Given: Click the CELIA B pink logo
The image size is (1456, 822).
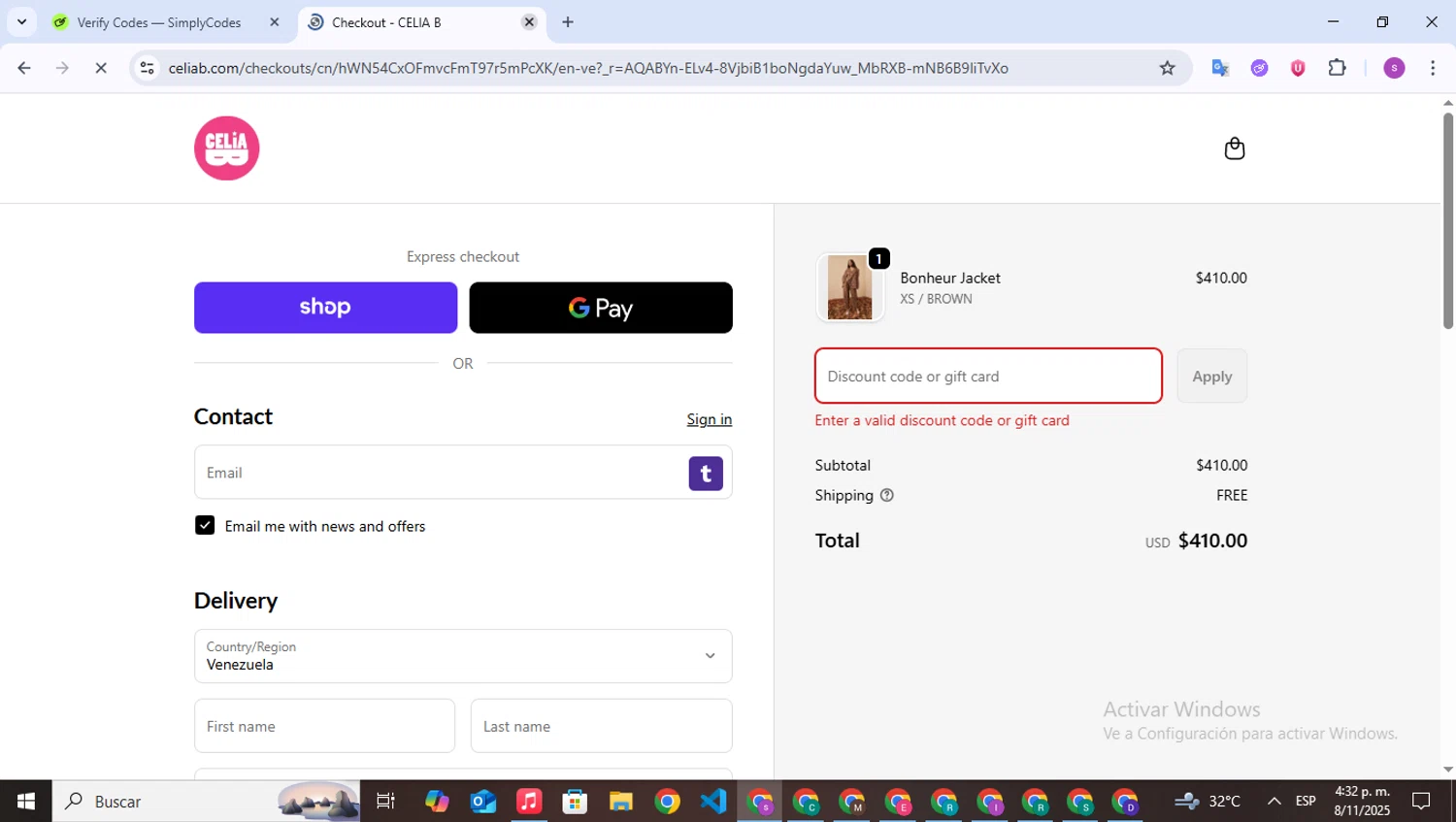Looking at the screenshot, I should click(227, 148).
